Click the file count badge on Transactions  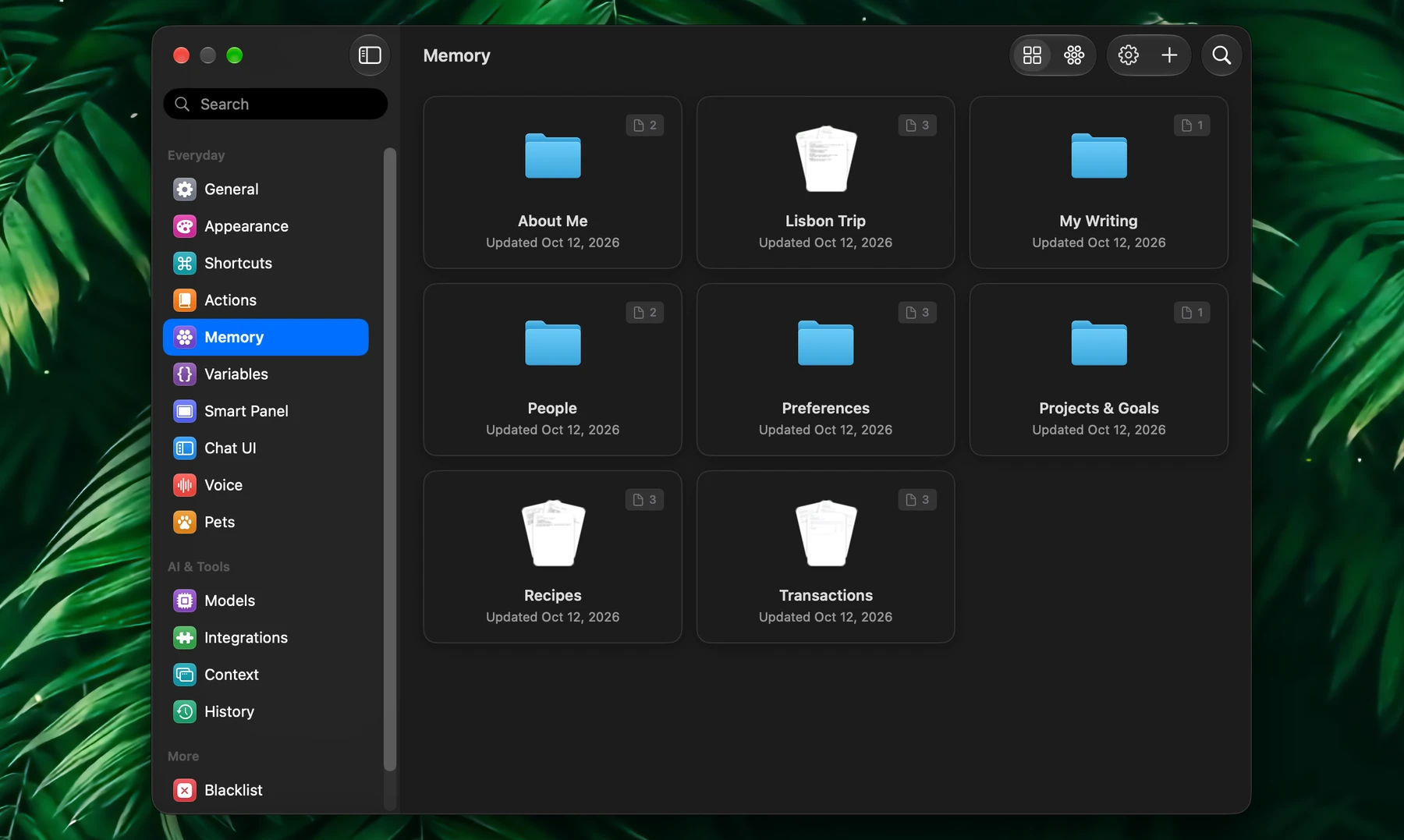(917, 500)
